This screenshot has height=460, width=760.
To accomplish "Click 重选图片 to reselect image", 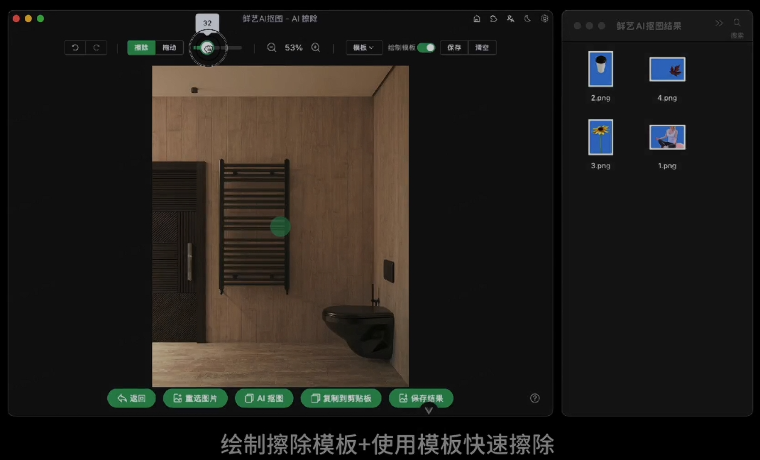I will [195, 398].
